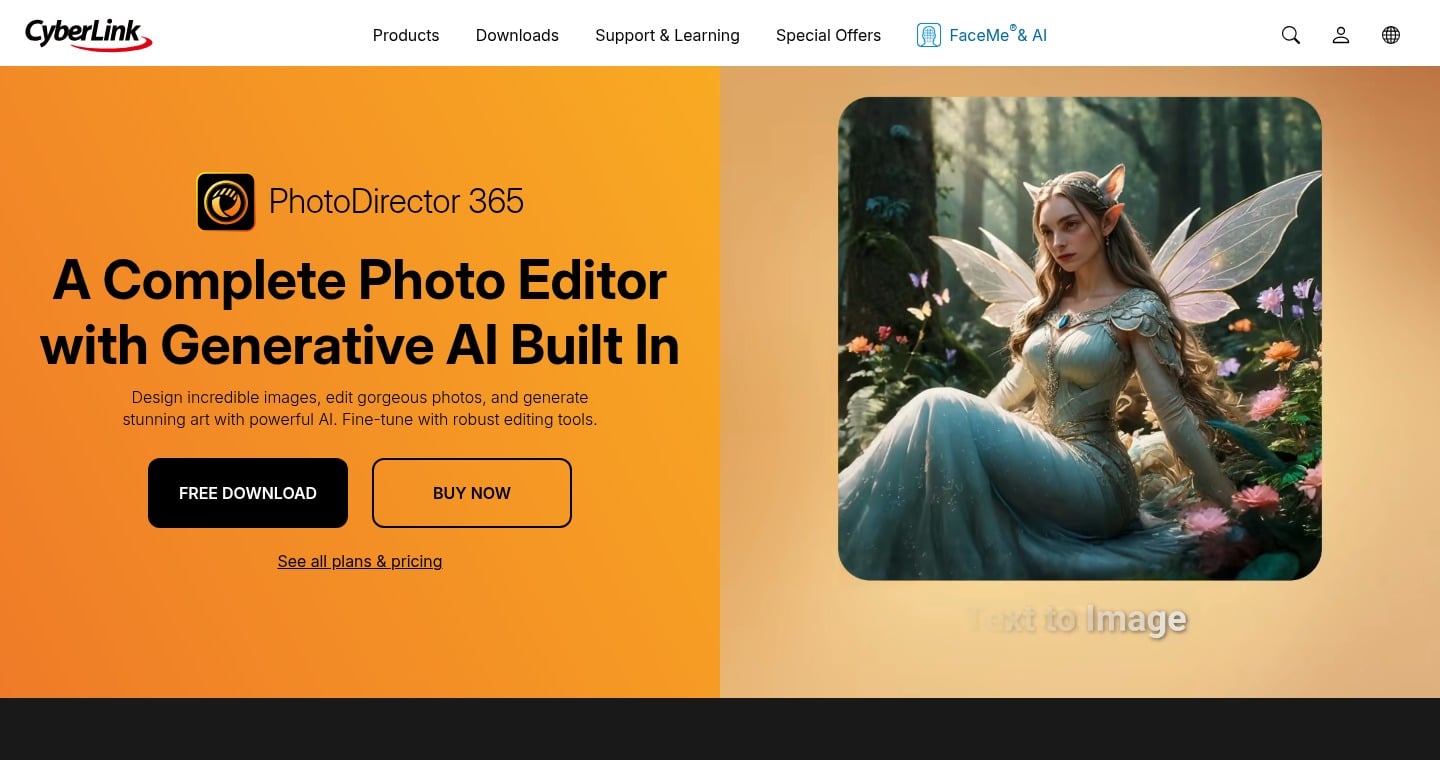Click the BUY NOW button
Viewport: 1440px width, 760px height.
pos(472,493)
